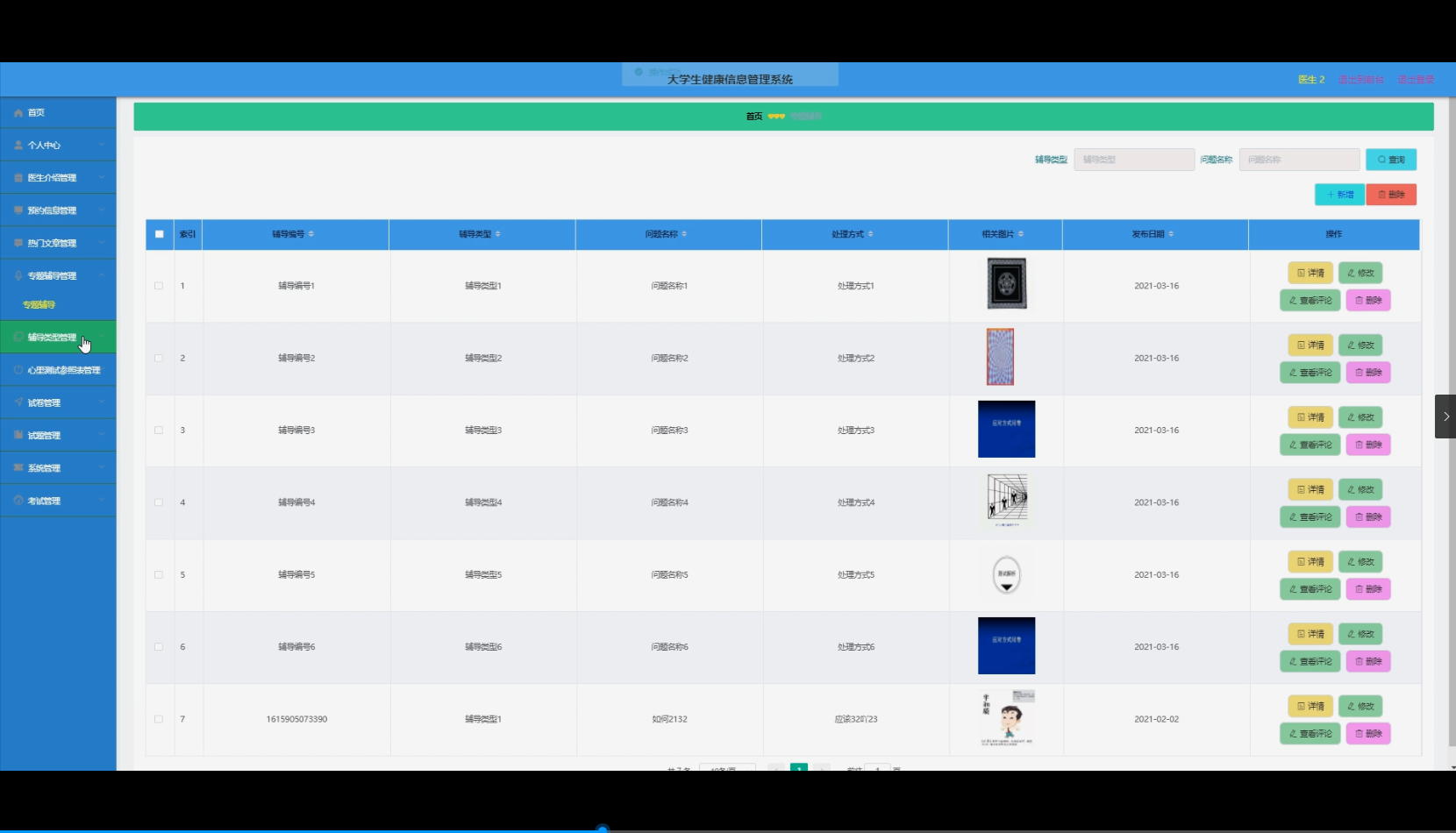Screen dimensions: 1456x833
Task: Click the 医生 2 username label
Action: tap(1311, 80)
